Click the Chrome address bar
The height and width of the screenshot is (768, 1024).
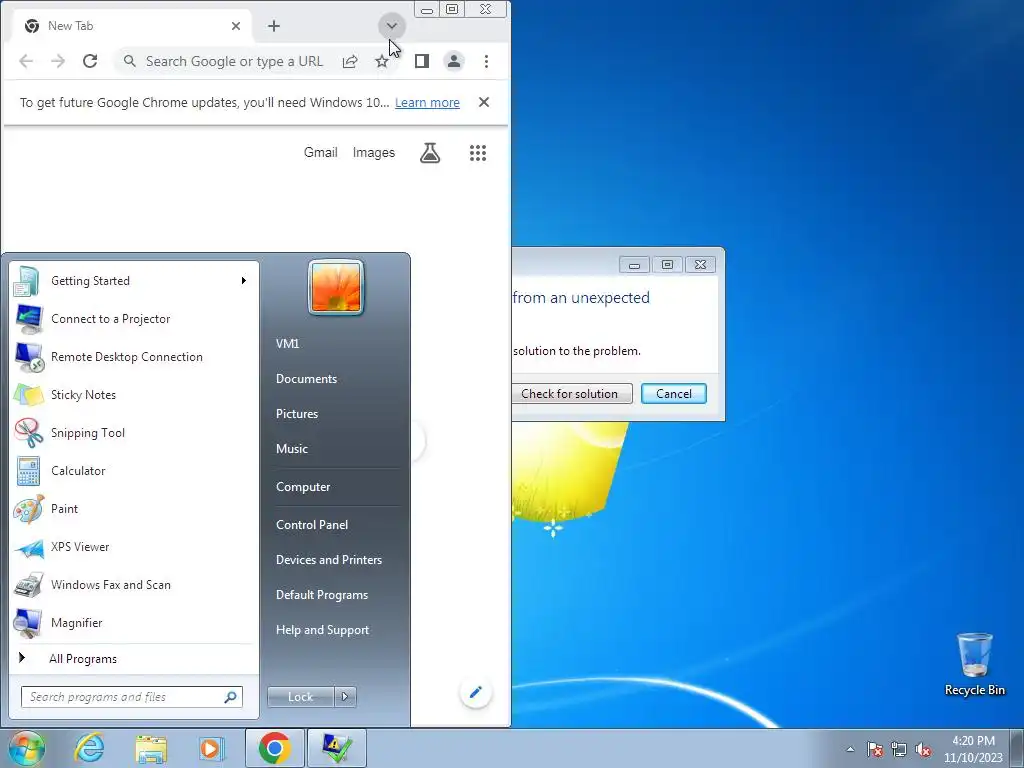(x=234, y=61)
